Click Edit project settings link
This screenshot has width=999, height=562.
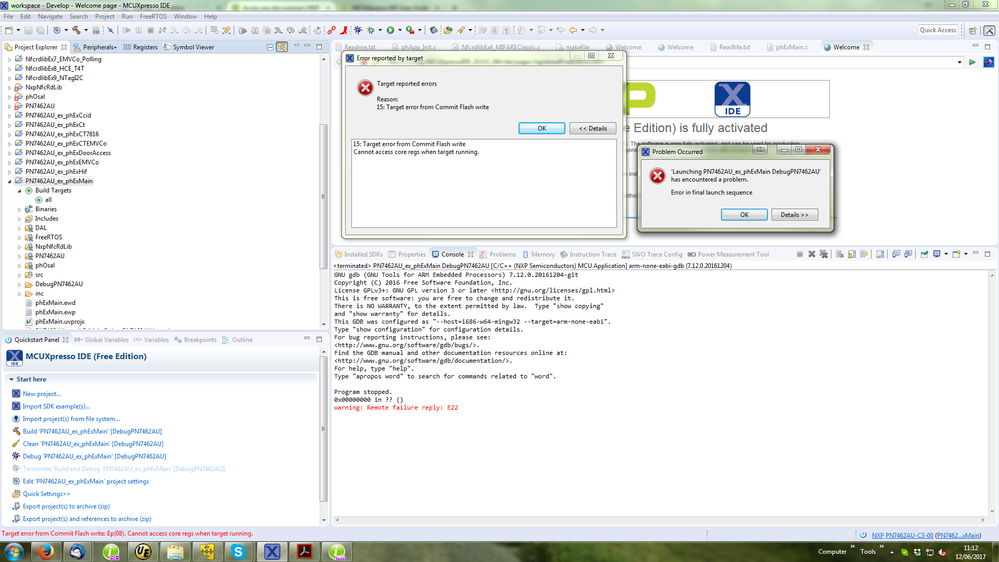tap(86, 482)
